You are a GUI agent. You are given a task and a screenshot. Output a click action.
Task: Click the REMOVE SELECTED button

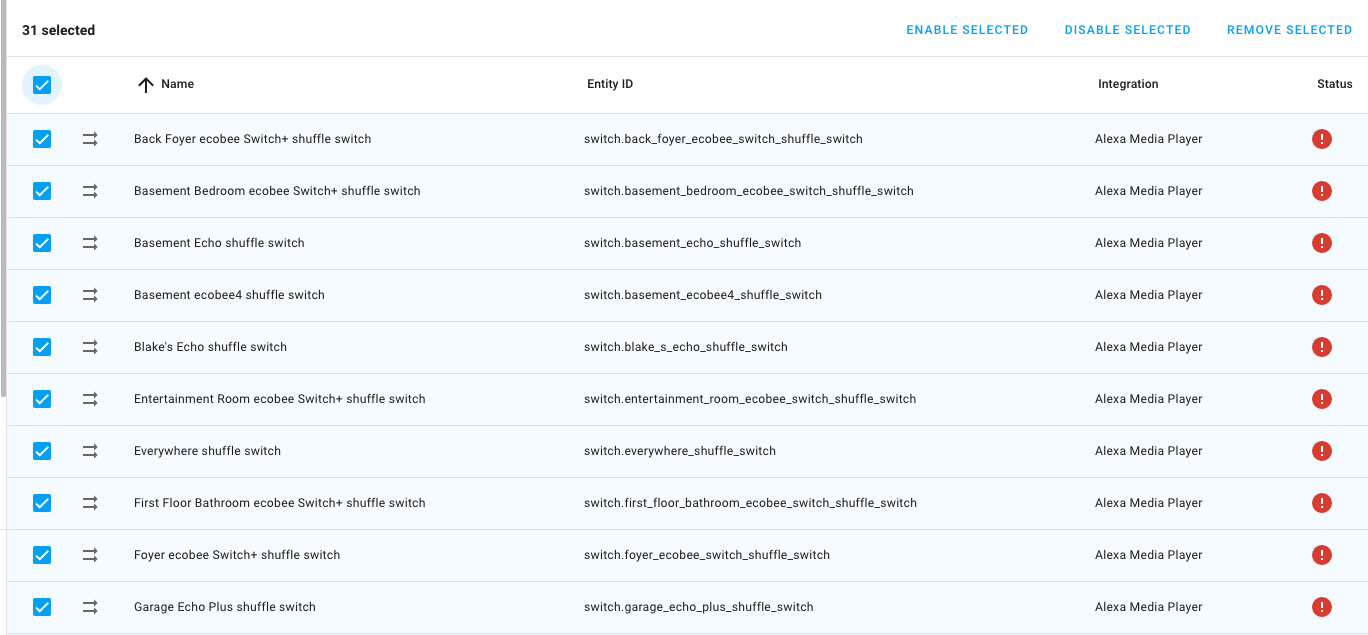[1289, 29]
